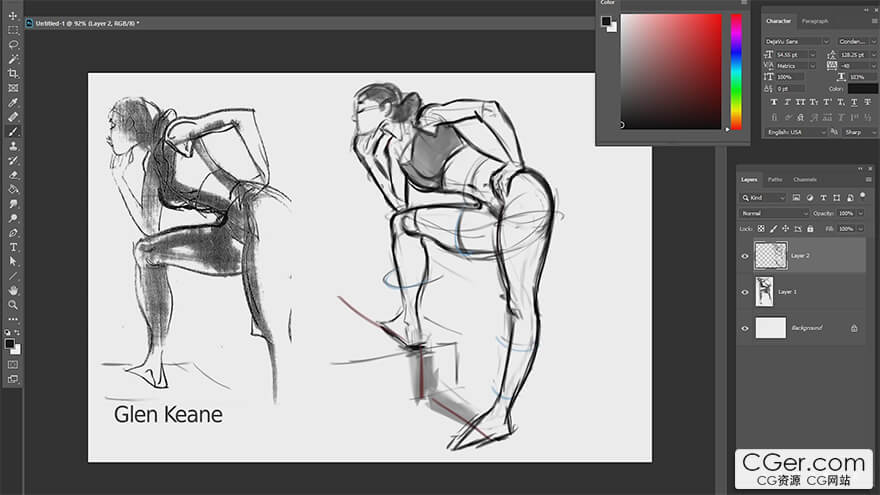Change the screen mode
Viewport: 880px width, 495px height.
tap(13, 379)
